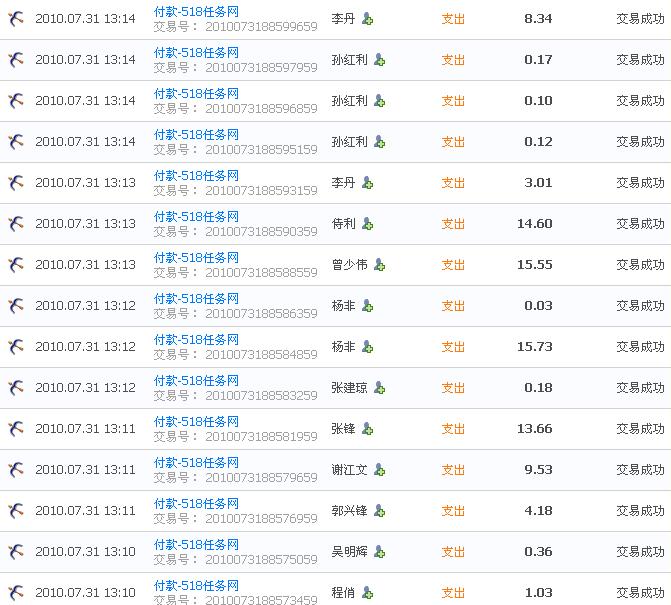Click add-contact icon next to 张锋
The width and height of the screenshot is (671, 605).
[x=367, y=429]
